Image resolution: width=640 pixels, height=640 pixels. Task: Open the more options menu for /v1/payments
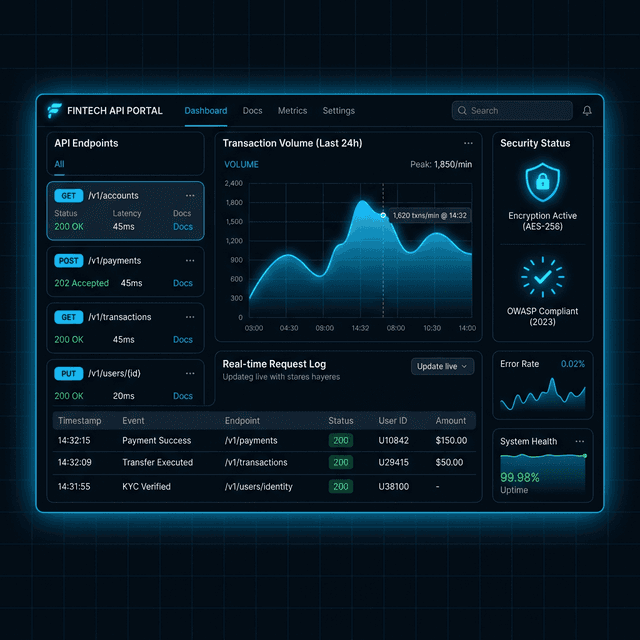[190, 260]
